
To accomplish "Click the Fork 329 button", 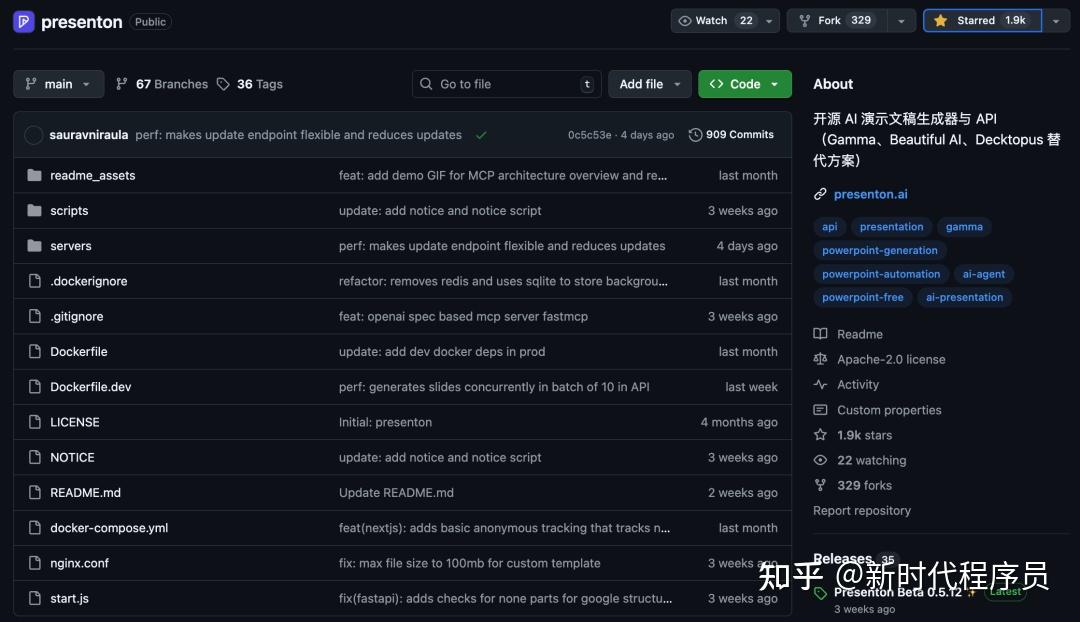I will [837, 21].
